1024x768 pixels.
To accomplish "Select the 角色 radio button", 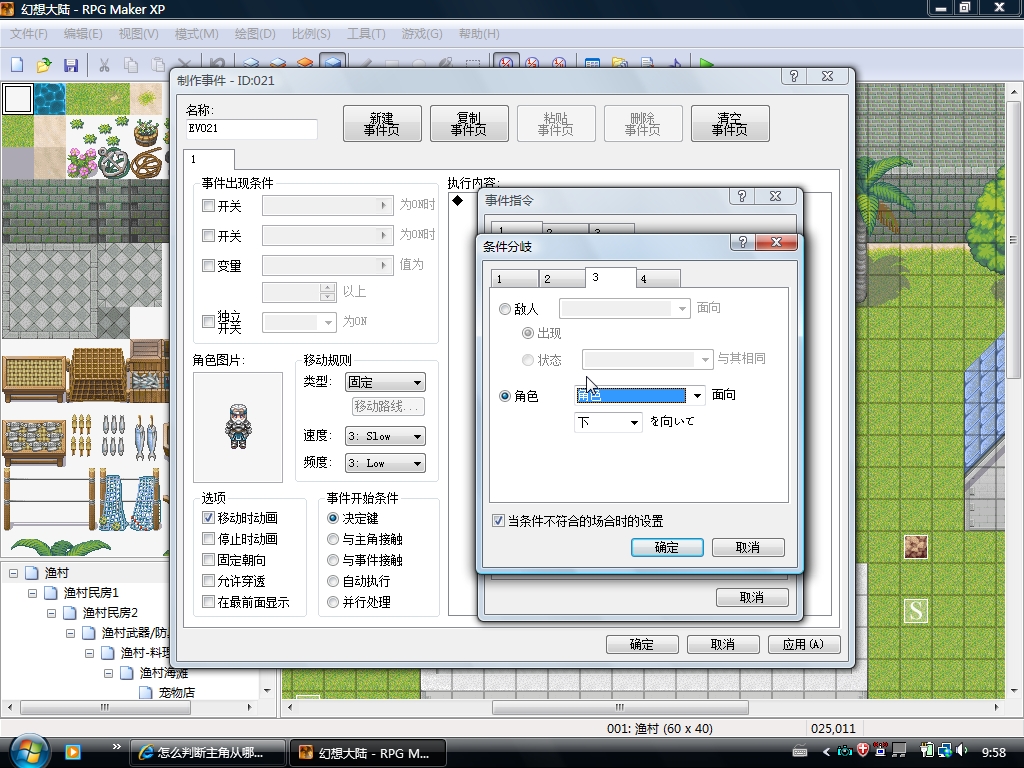I will click(x=505, y=396).
